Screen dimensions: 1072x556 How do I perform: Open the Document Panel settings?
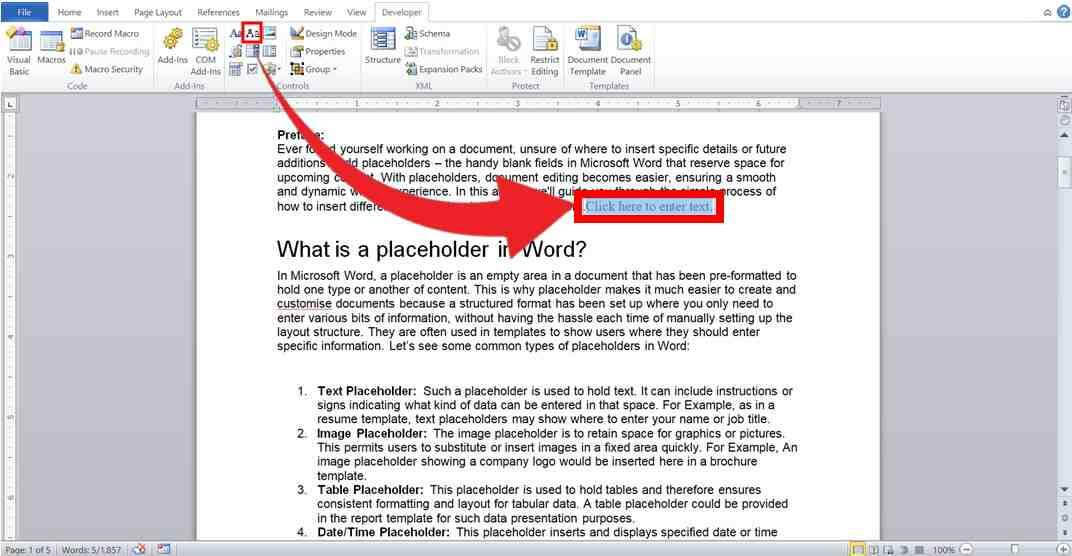point(630,51)
